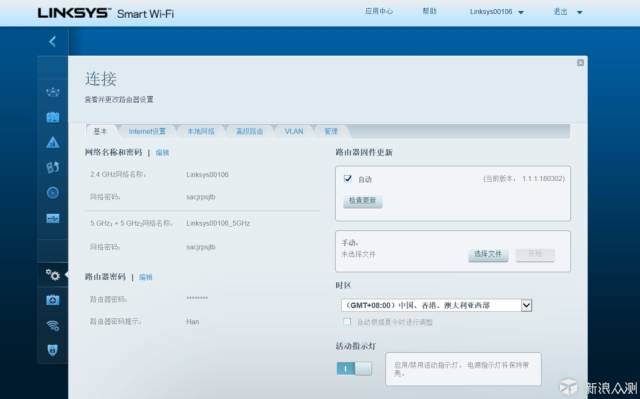Expand the 退出 dropdown arrow
Image resolution: width=640 pixels, height=399 pixels.
click(579, 12)
